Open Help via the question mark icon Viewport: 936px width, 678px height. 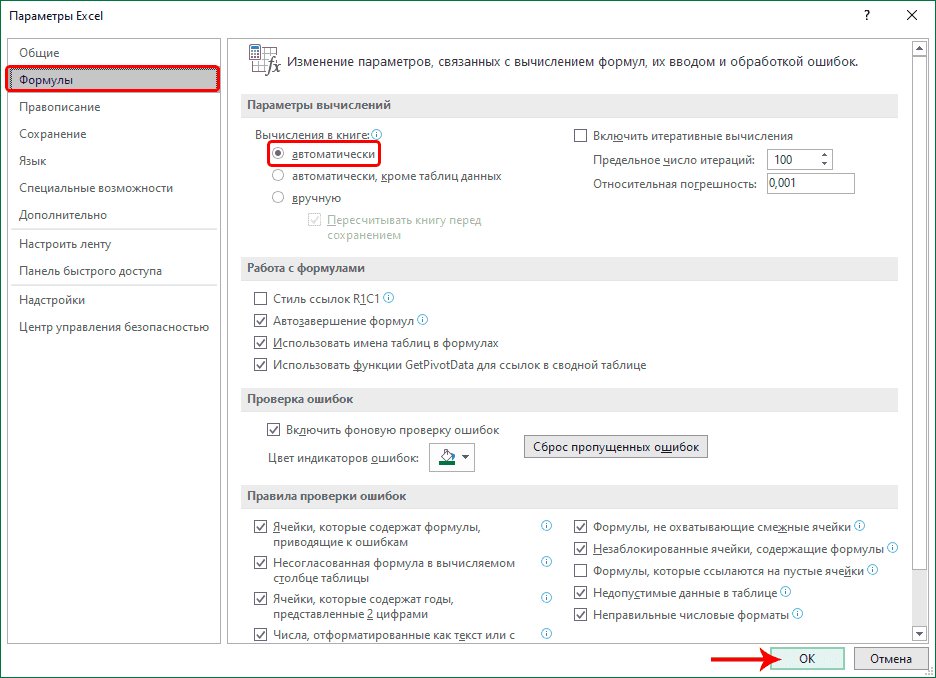click(866, 15)
